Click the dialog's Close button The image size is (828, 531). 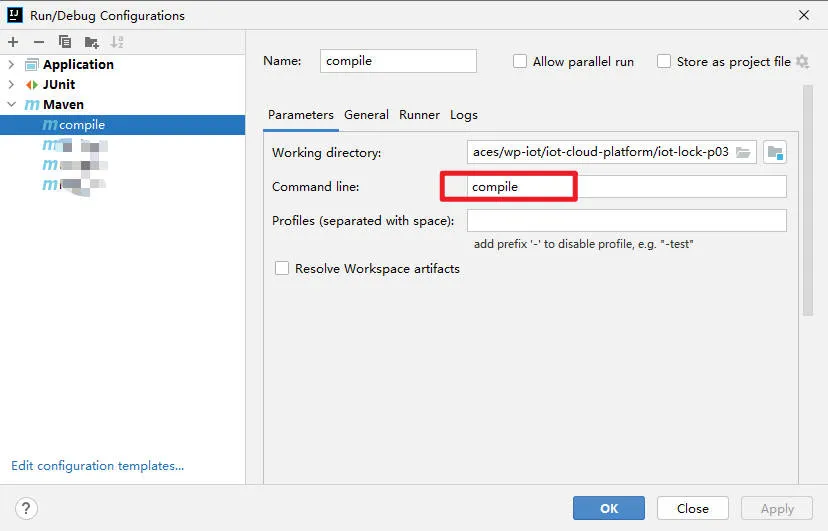tap(693, 508)
